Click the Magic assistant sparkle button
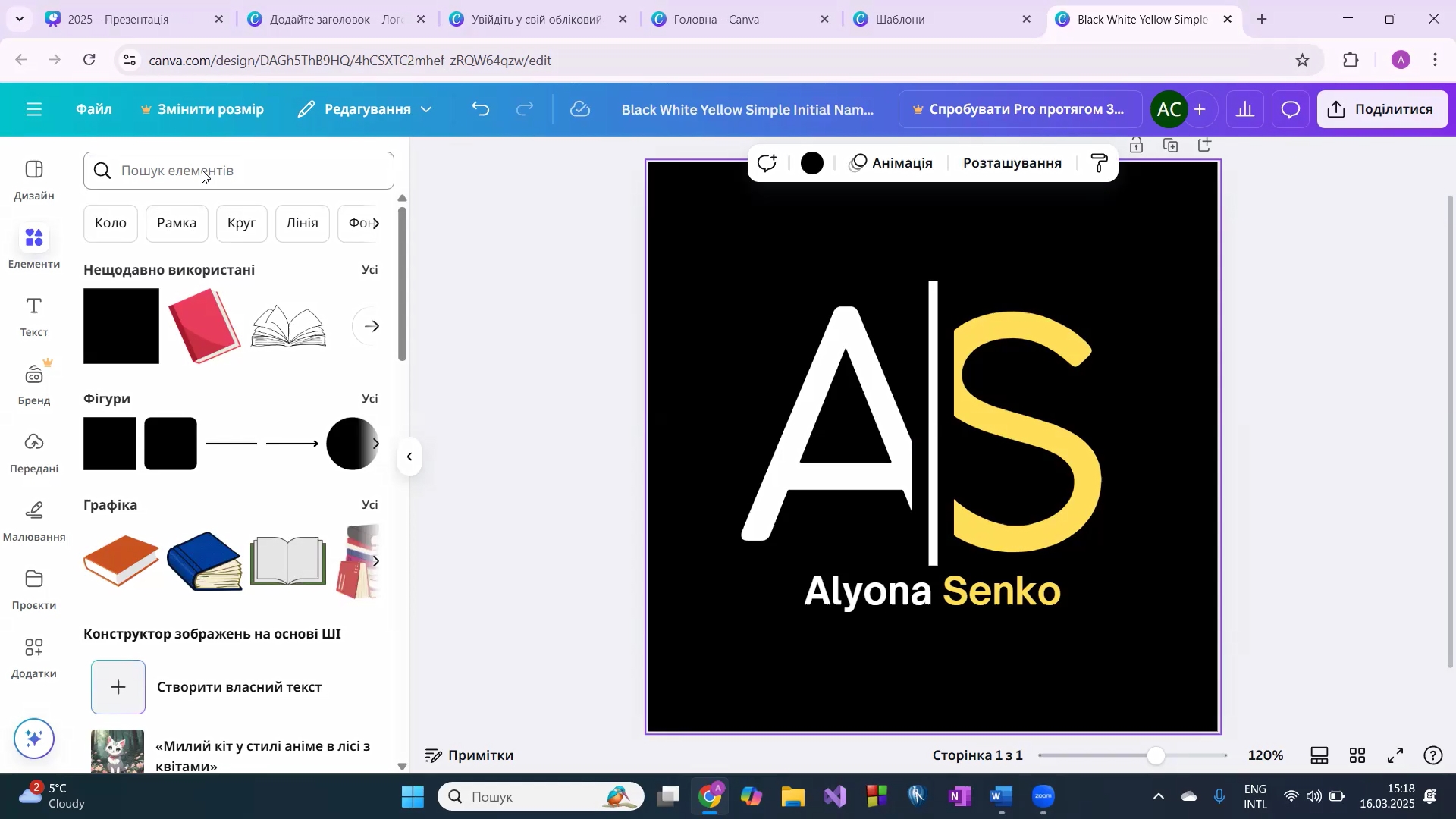Viewport: 1456px width, 819px height. pyautogui.click(x=34, y=739)
